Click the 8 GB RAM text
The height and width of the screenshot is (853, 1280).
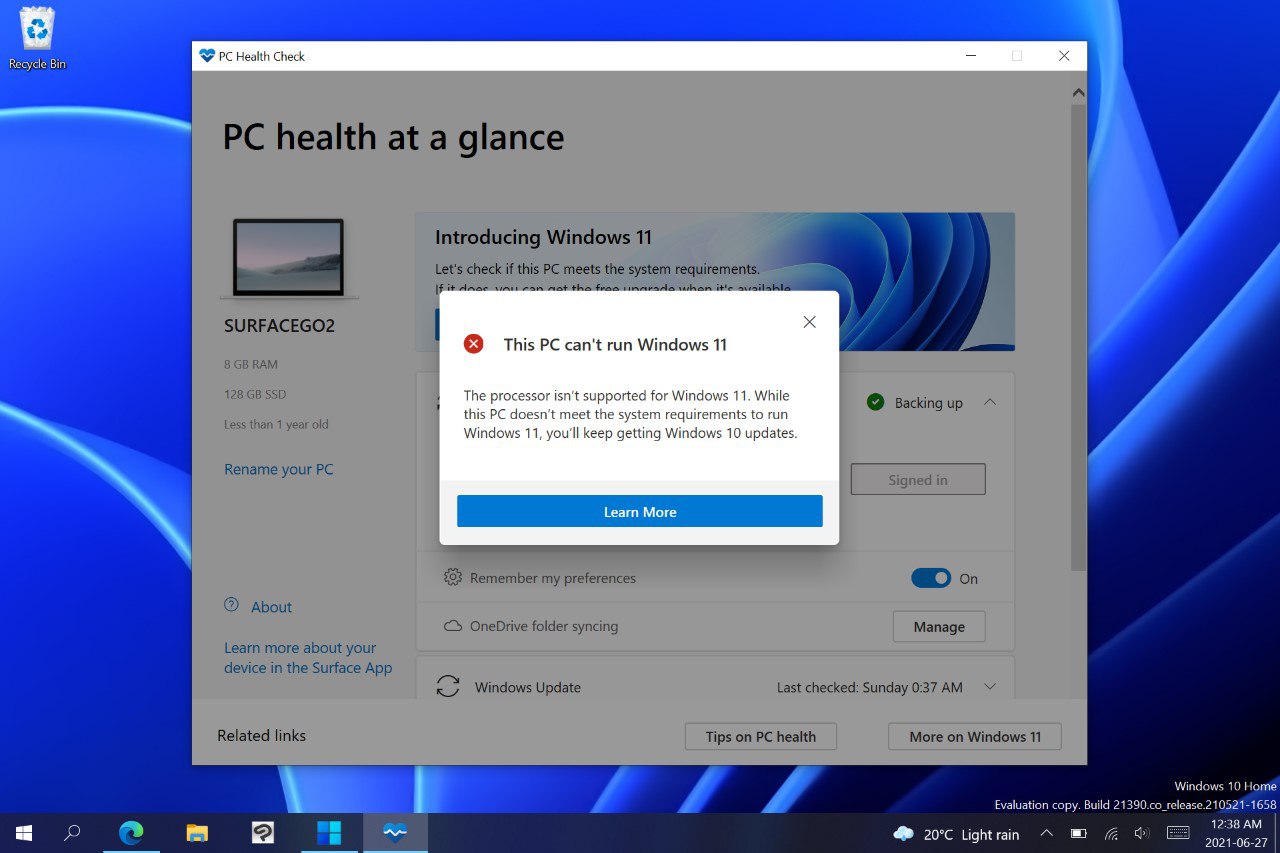[251, 364]
